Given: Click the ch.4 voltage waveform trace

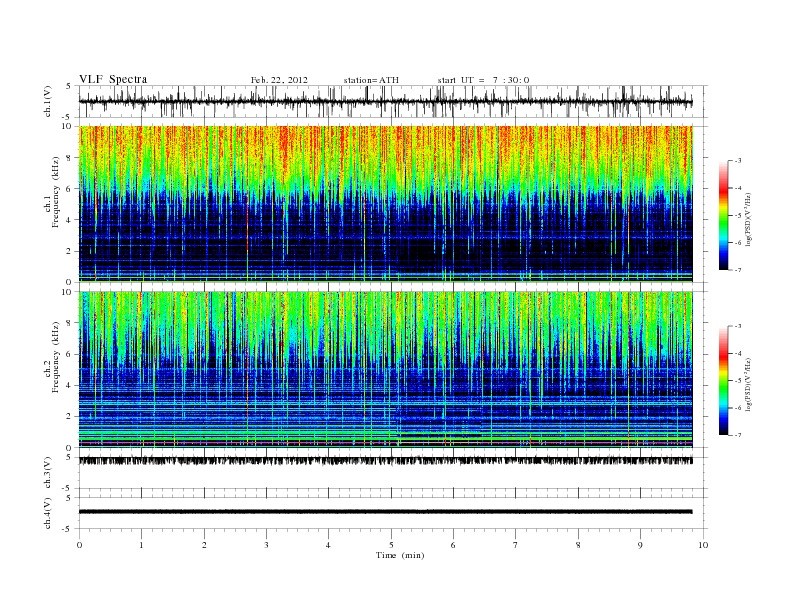Looking at the screenshot, I should tap(385, 512).
